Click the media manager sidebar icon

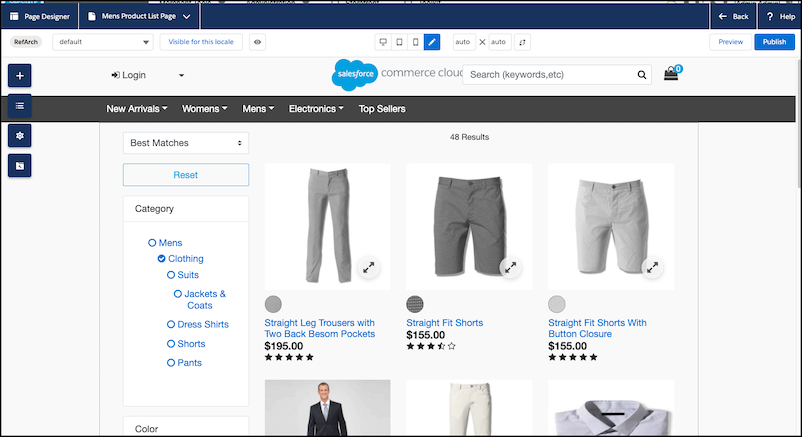20,165
